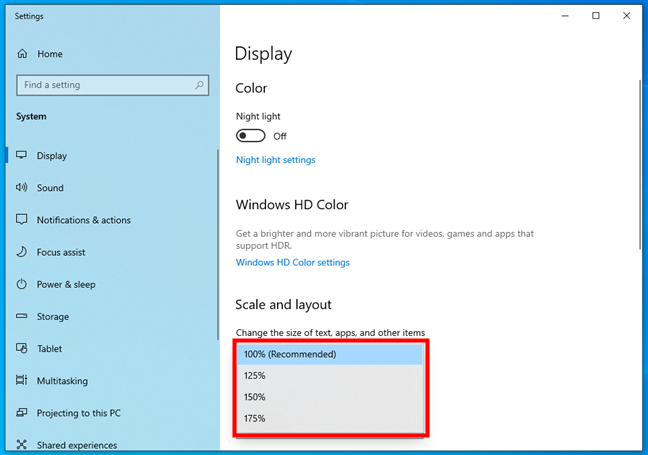Open Notifications & actions icon
Image resolution: width=648 pixels, height=455 pixels.
(22, 220)
